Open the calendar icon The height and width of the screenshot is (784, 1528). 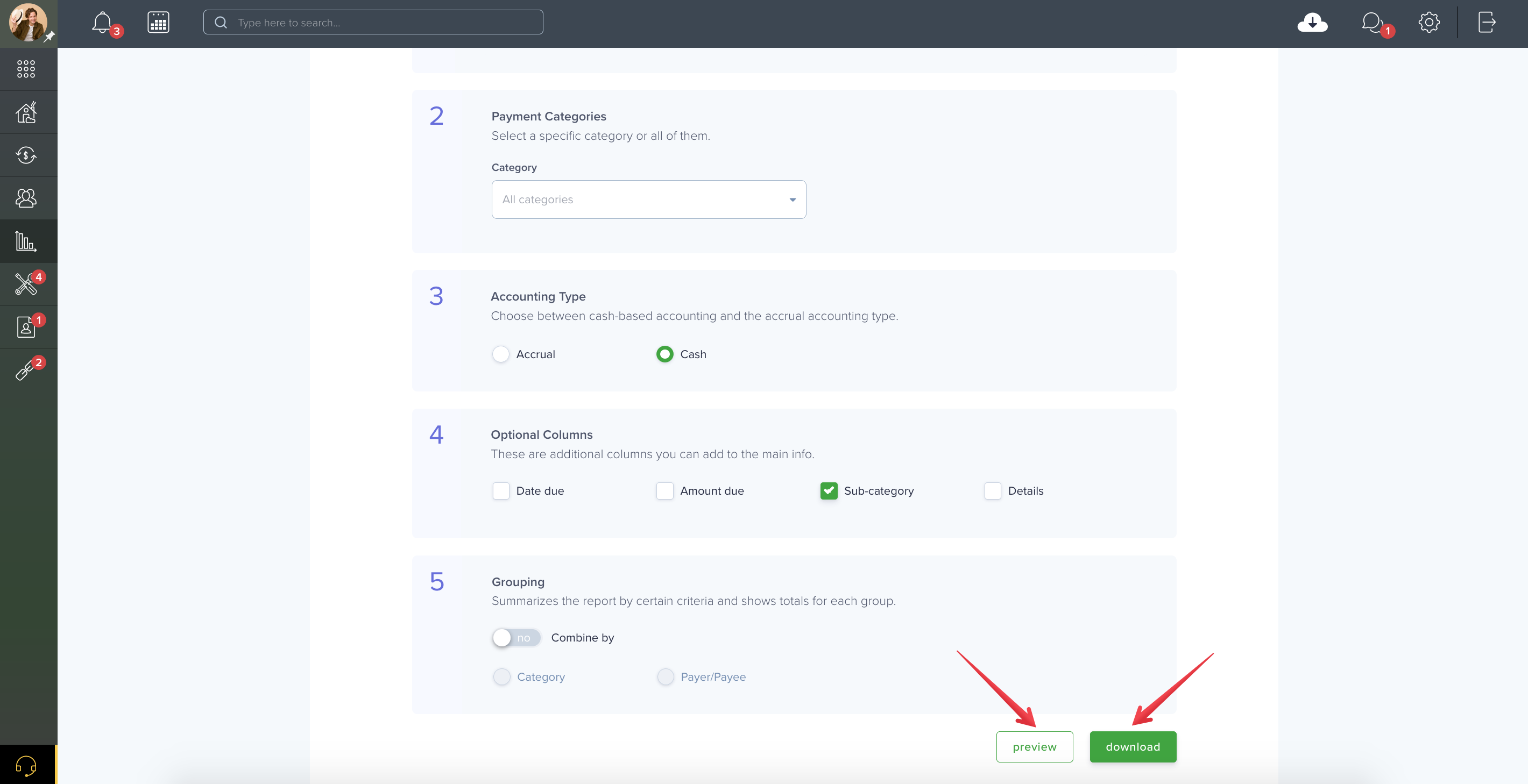(x=158, y=23)
